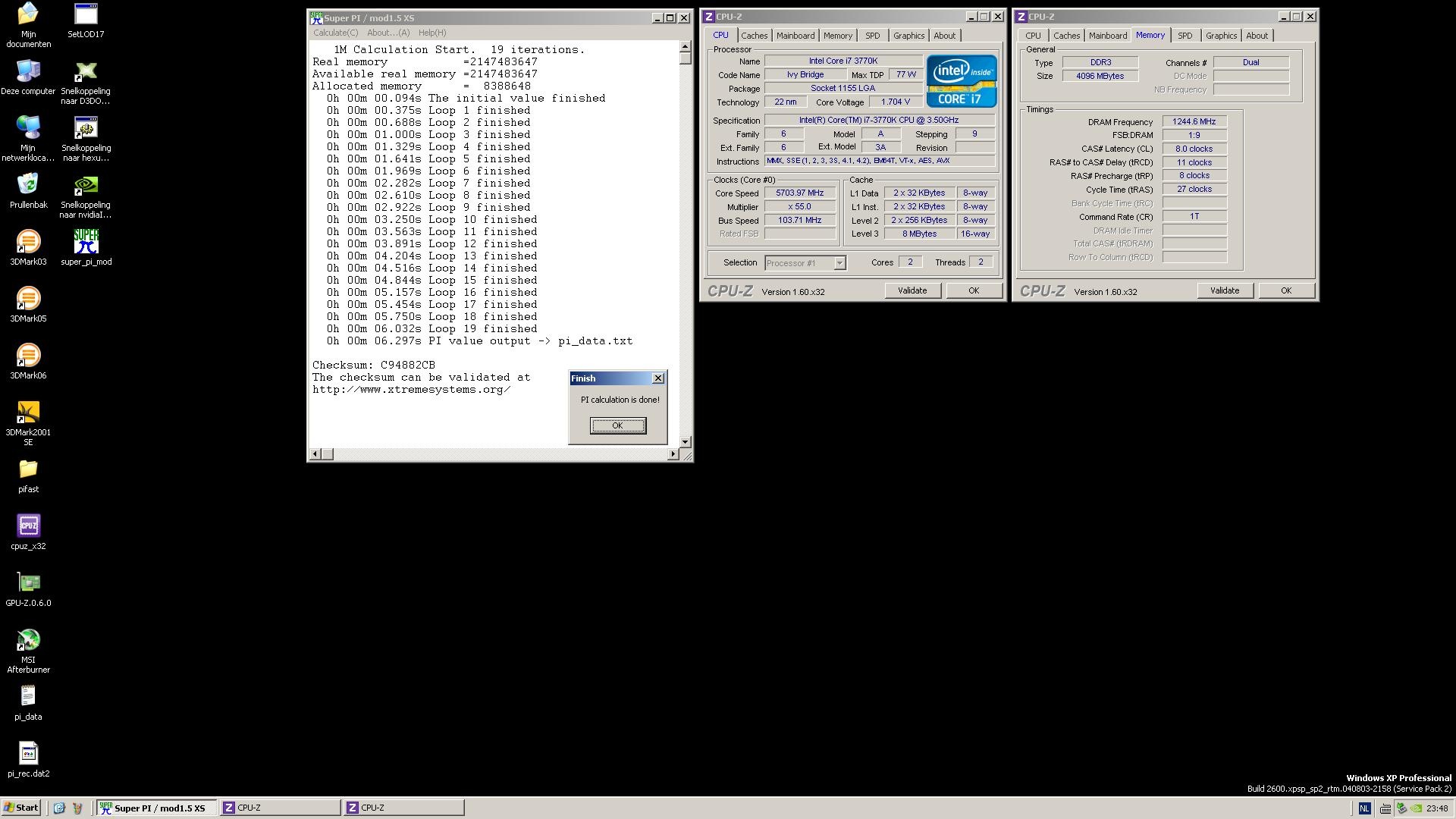
Task: Open the pifast folder icon
Action: [28, 469]
